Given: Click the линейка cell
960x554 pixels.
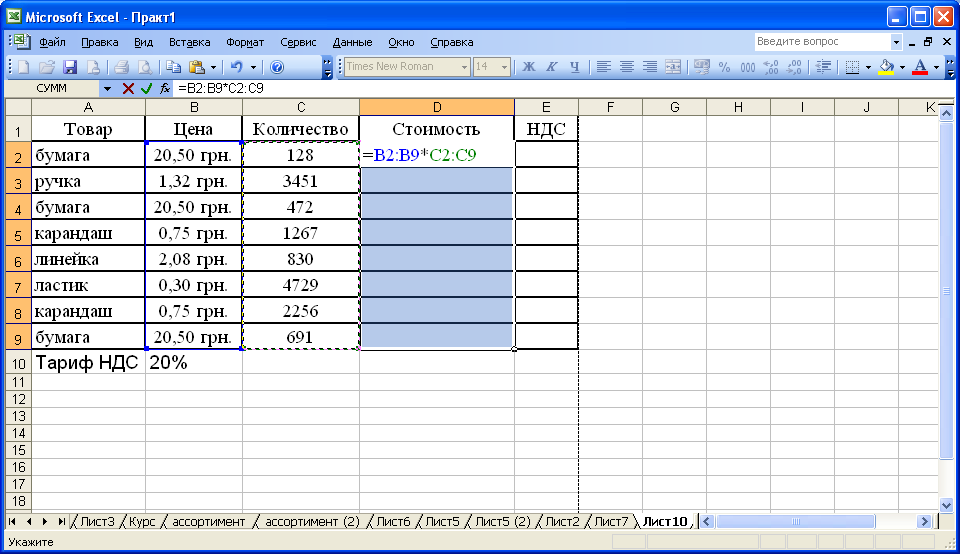Looking at the screenshot, I should click(88, 259).
